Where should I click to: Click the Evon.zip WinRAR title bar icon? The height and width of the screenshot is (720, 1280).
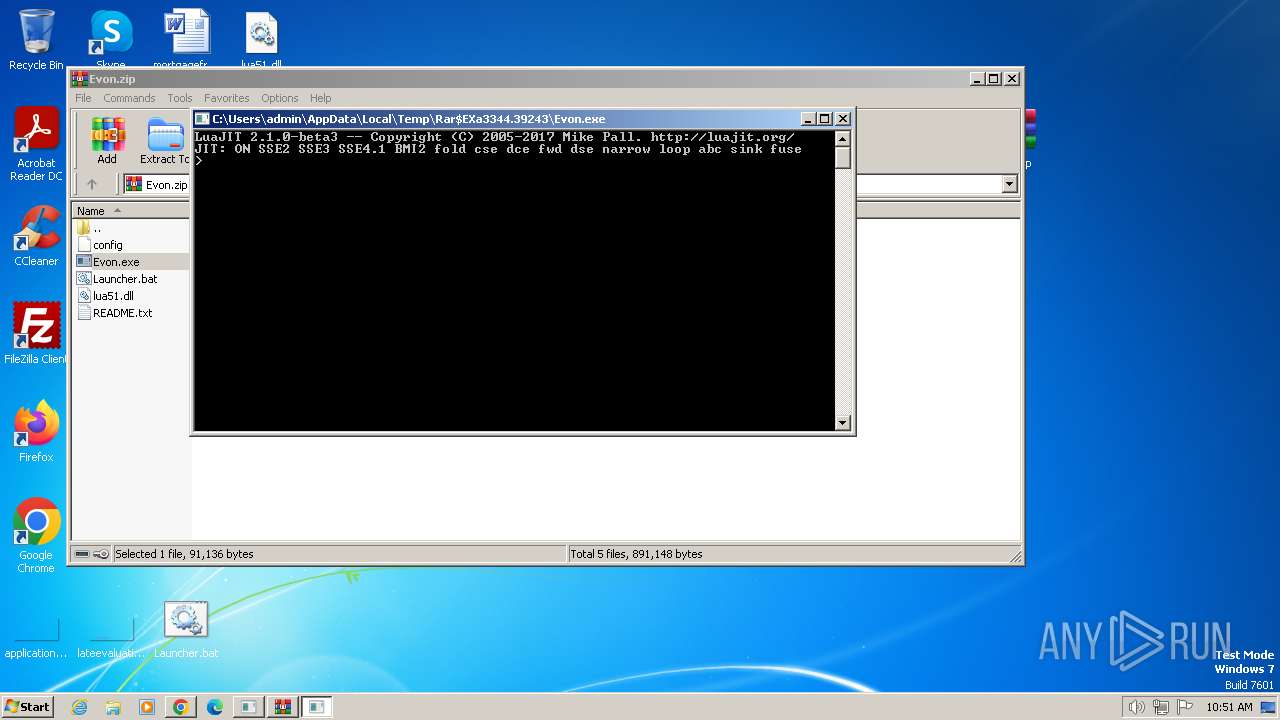point(79,79)
